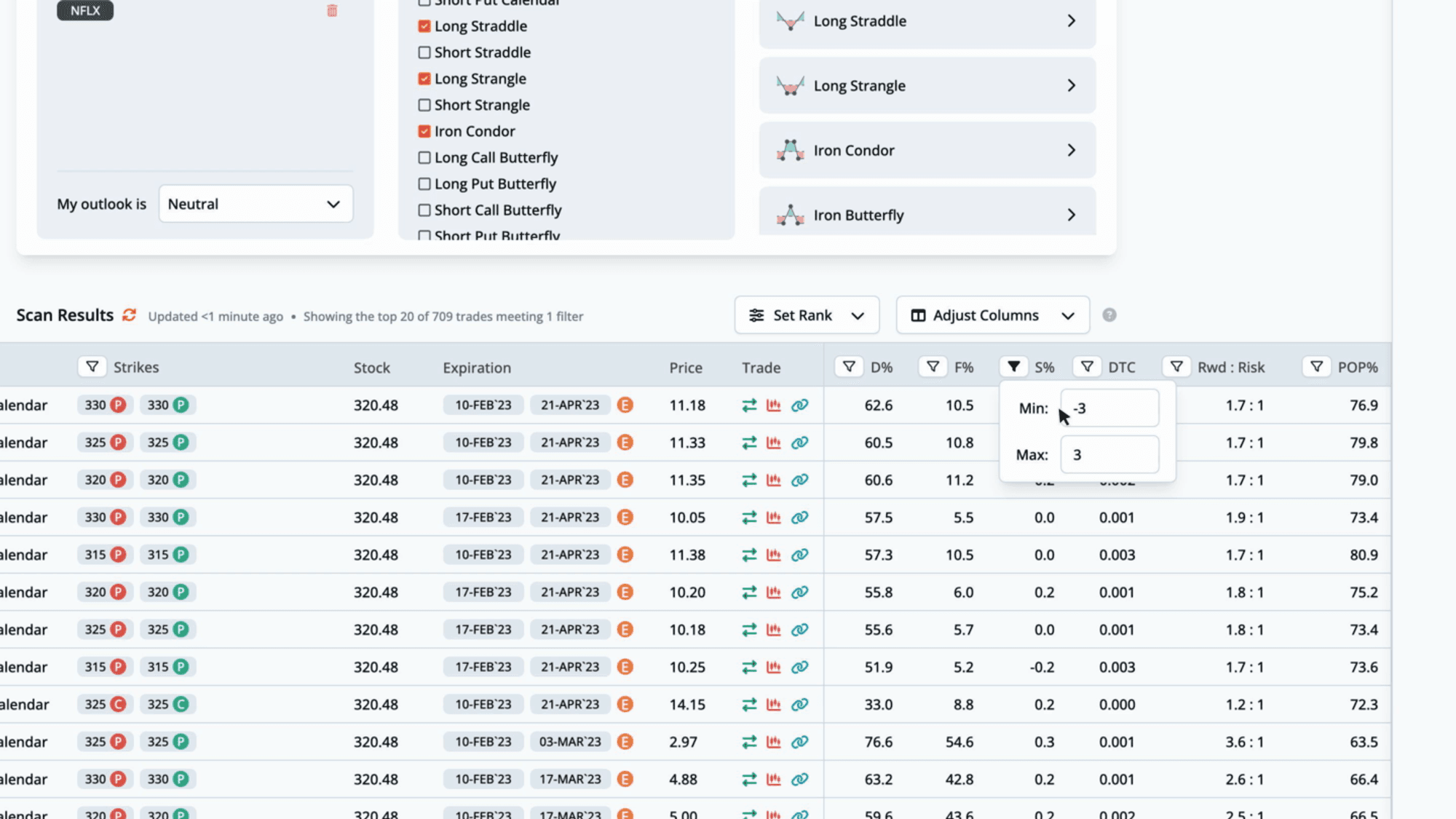
Task: Open the Strikes column filter funnel
Action: (92, 367)
